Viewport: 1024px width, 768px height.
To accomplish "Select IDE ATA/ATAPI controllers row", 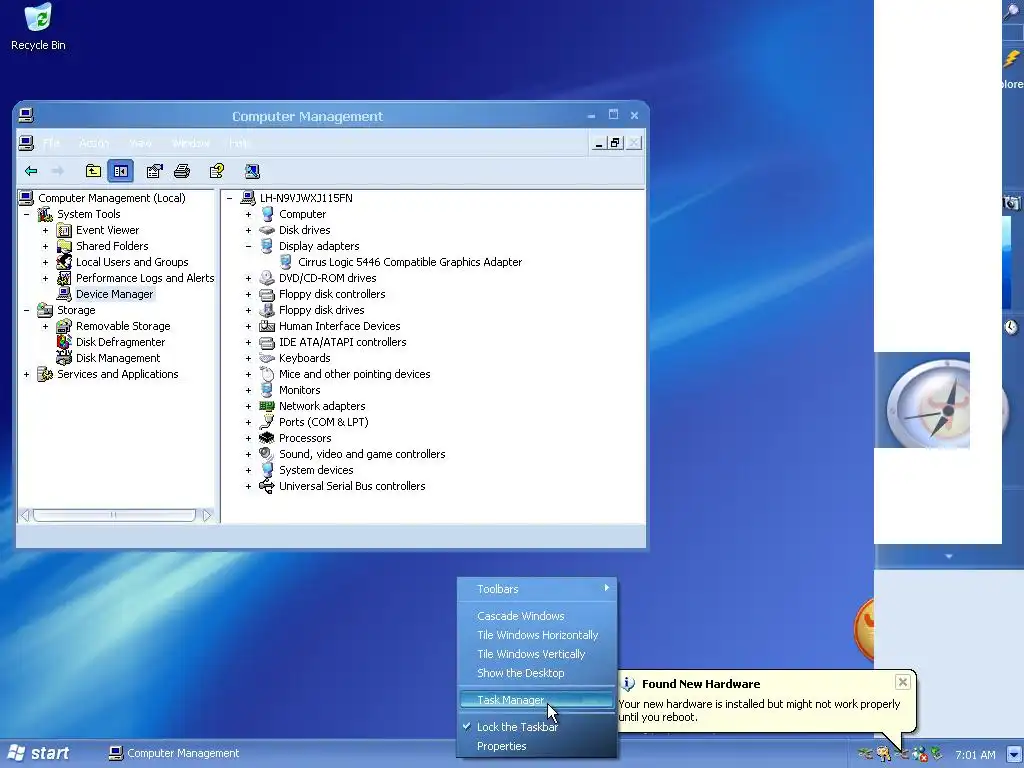I will [x=342, y=342].
